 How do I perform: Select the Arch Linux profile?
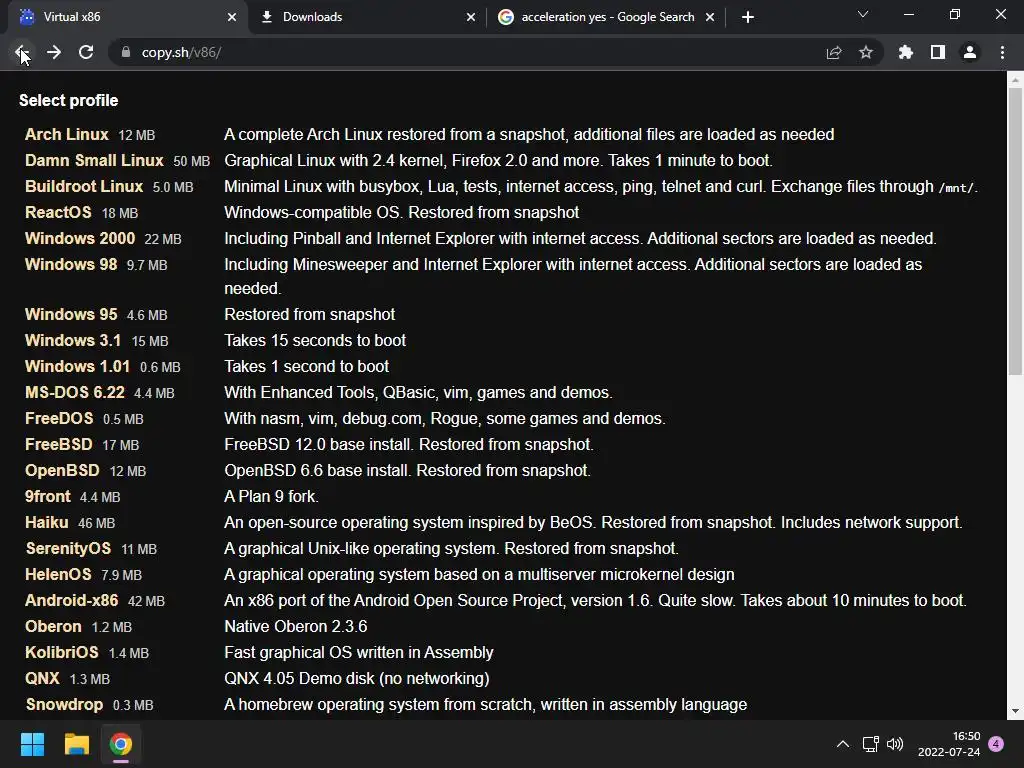click(67, 135)
